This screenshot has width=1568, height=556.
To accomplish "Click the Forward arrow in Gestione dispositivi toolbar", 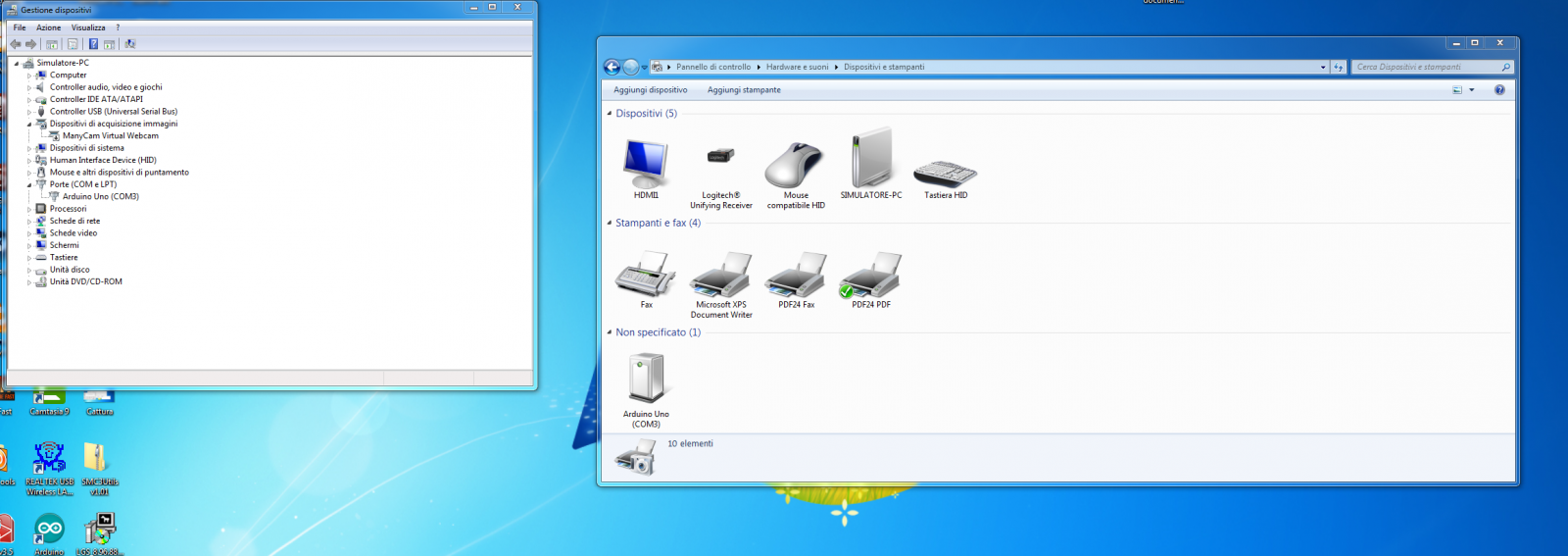I will 30,44.
